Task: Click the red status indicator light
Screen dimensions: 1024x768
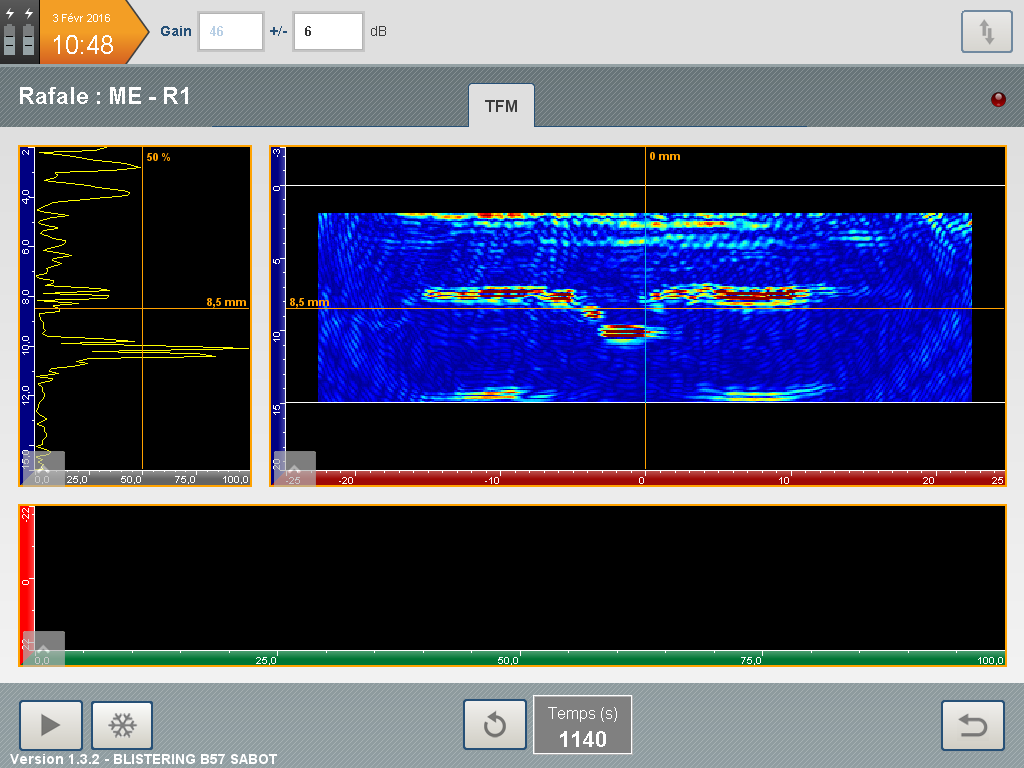Action: (997, 99)
